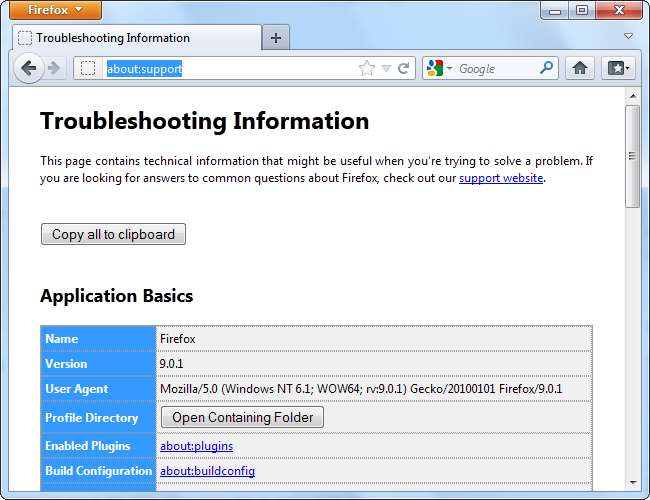The height and width of the screenshot is (500, 650).
Task: Open a new tab with plus button
Action: tap(276, 38)
